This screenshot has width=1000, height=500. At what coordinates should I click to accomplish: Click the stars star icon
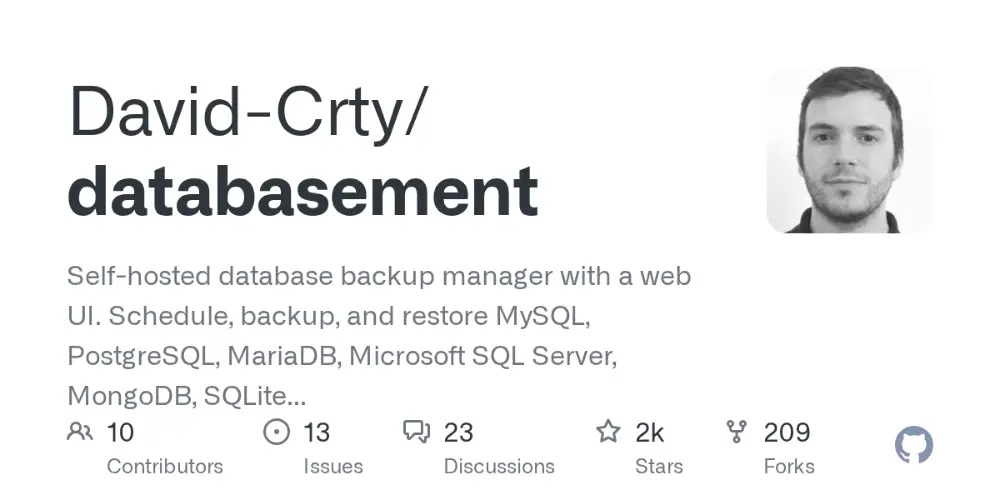pos(608,432)
